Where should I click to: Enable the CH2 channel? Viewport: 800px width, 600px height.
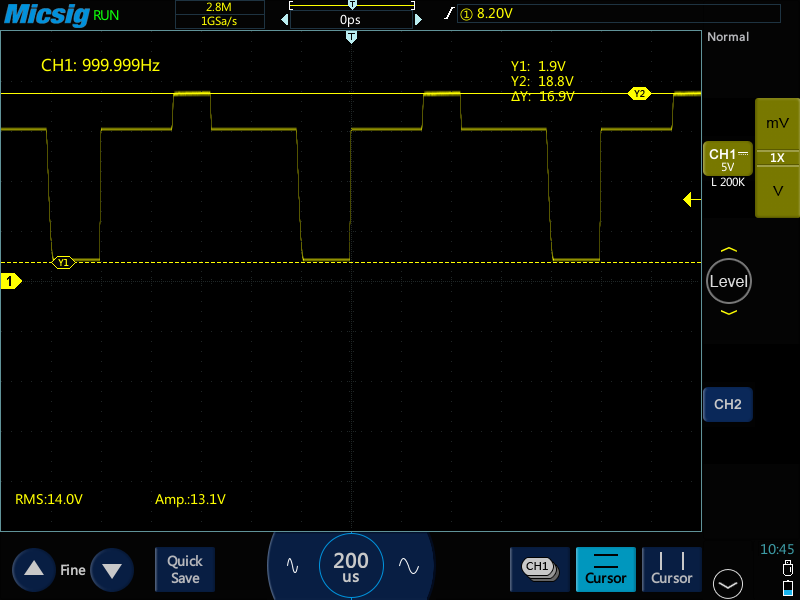click(x=728, y=405)
